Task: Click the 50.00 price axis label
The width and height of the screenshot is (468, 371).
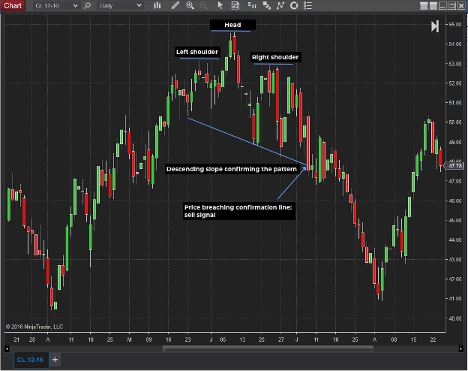Action: click(x=455, y=122)
